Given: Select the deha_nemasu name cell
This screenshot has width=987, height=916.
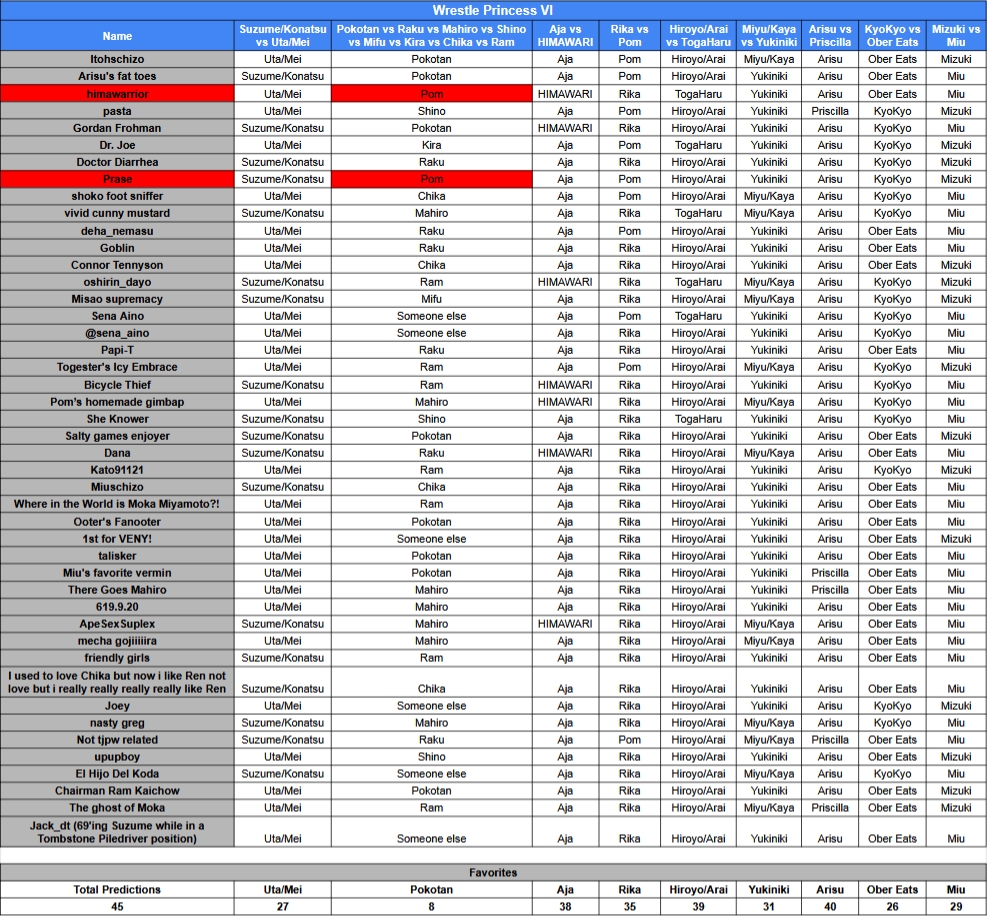Looking at the screenshot, I should pos(117,231).
